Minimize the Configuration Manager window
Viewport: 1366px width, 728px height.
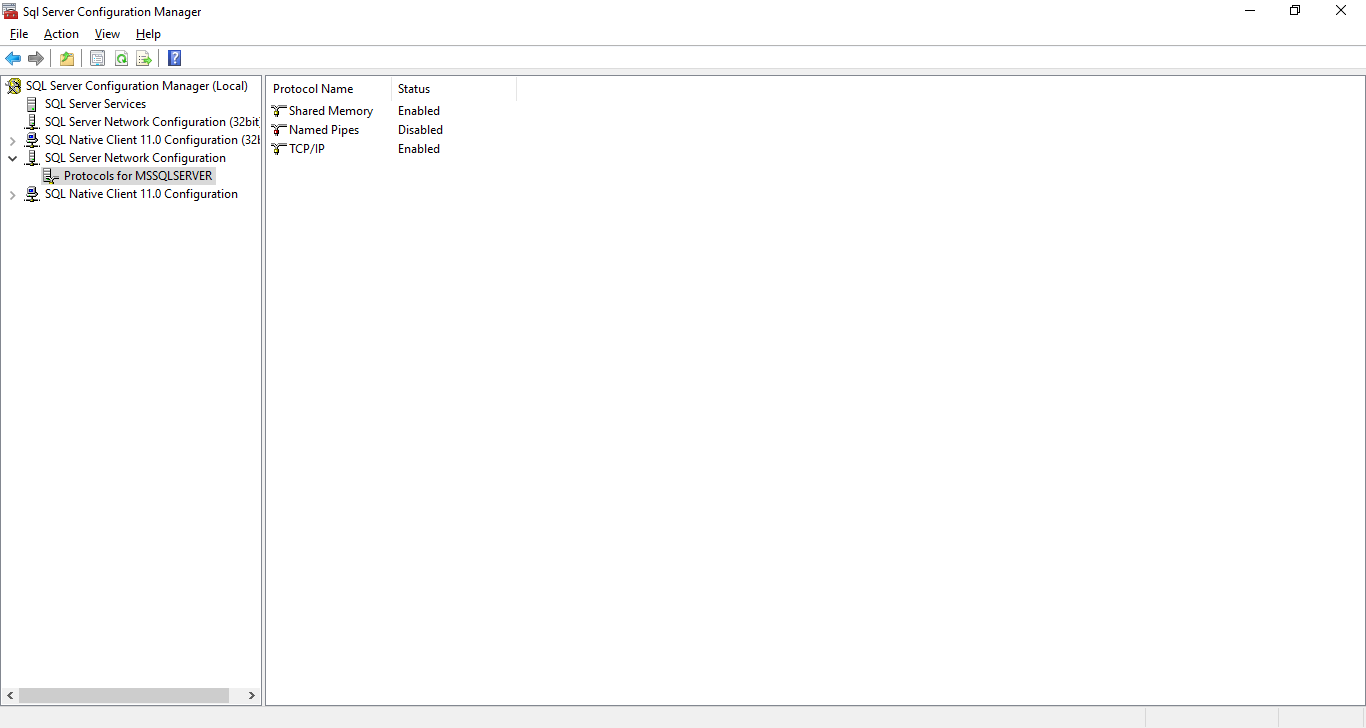click(1251, 11)
